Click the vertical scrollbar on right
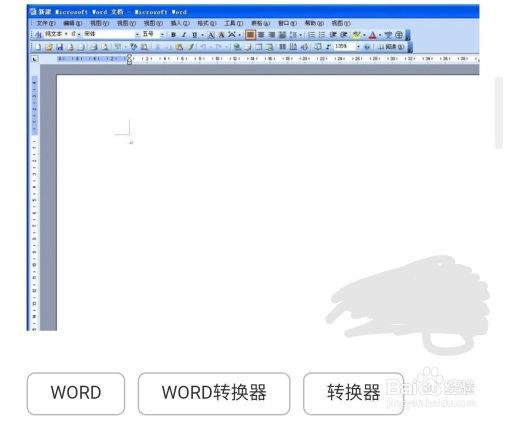Viewport: 506px width, 423px height. [499, 112]
